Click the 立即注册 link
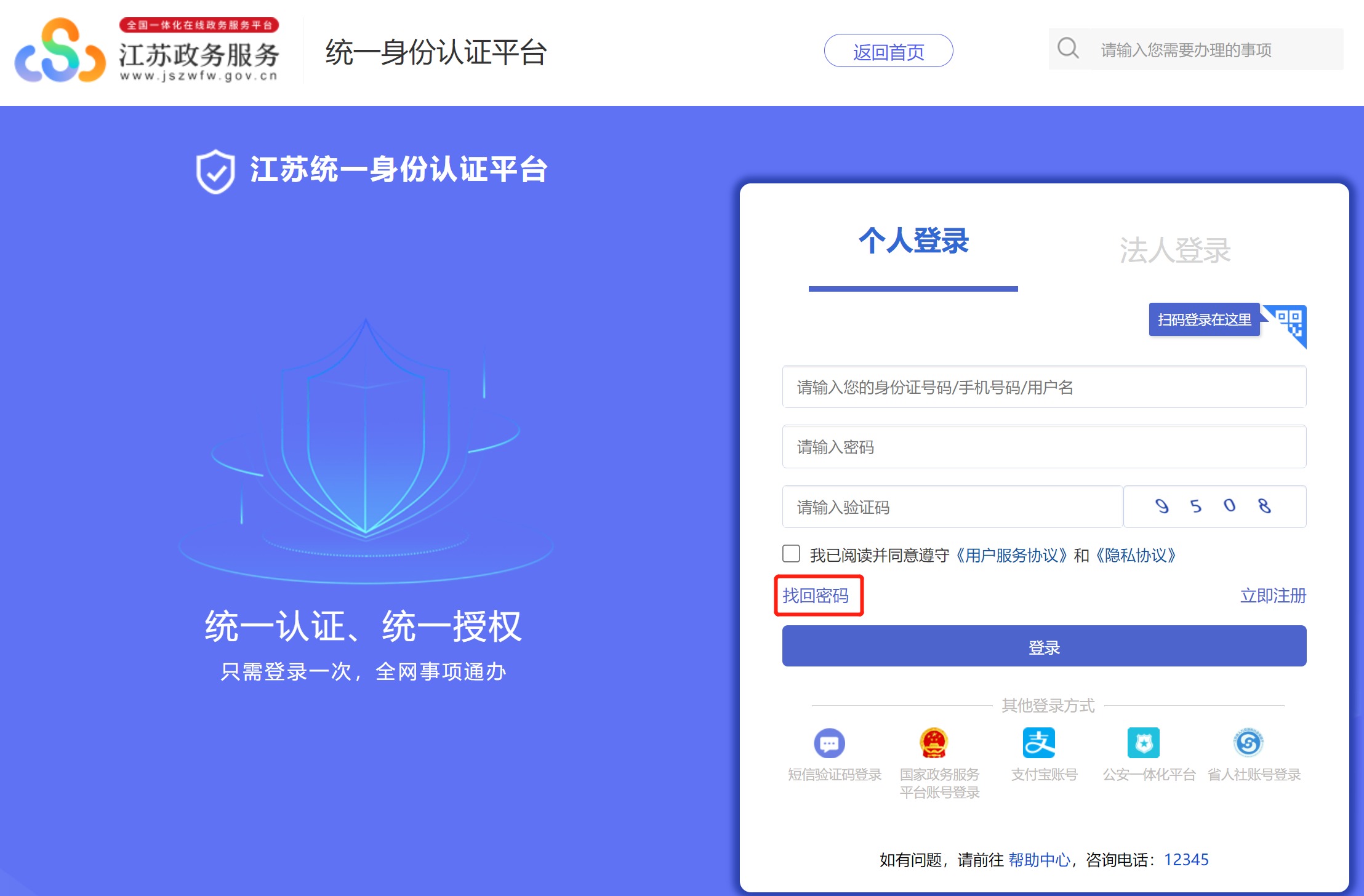Image resolution: width=1364 pixels, height=896 pixels. click(1272, 596)
